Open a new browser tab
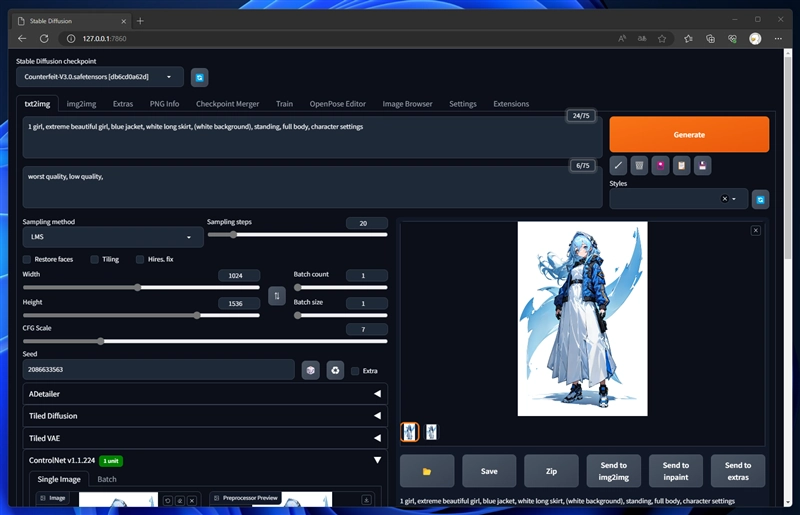This screenshot has height=515, width=800. 140,21
